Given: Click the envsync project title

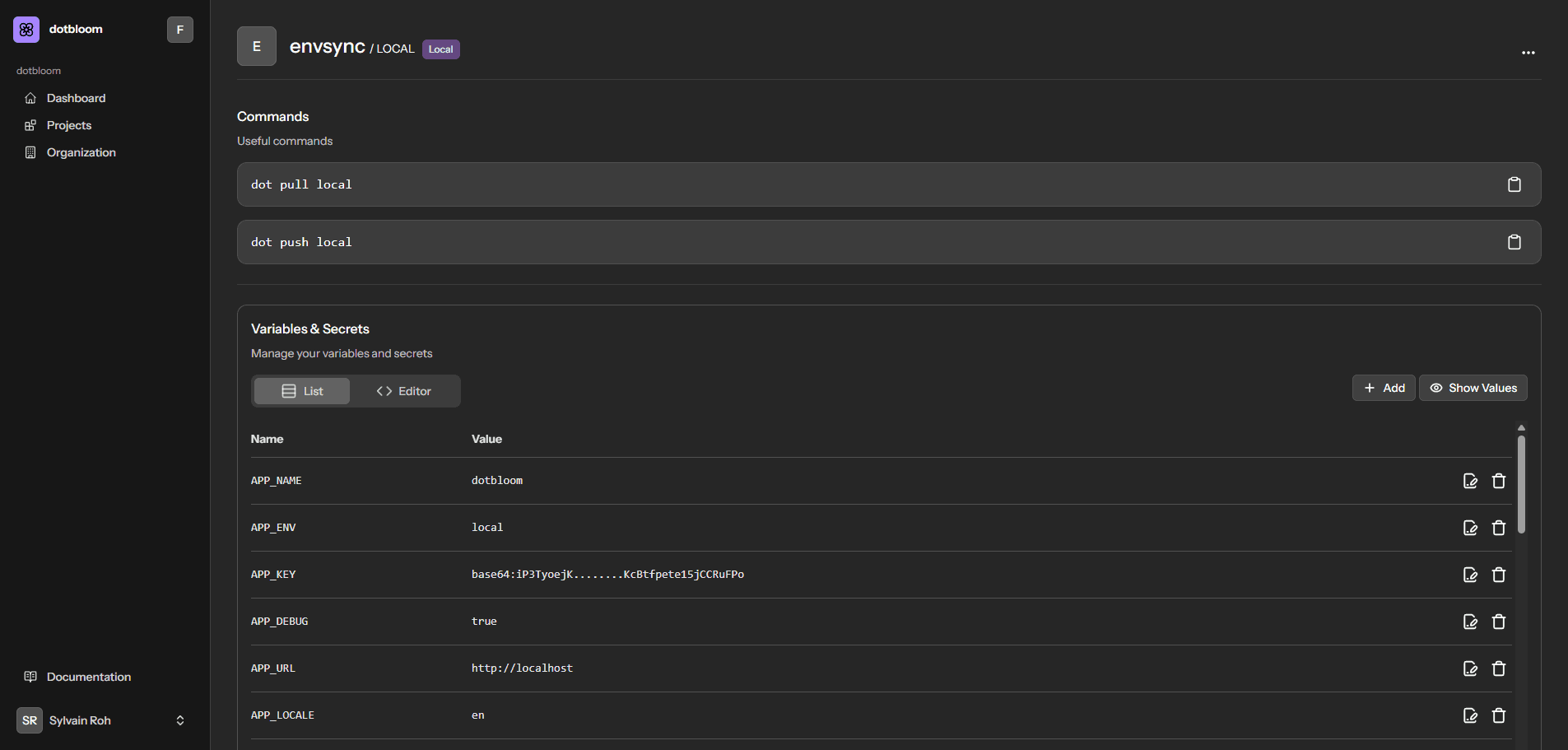Looking at the screenshot, I should [328, 47].
